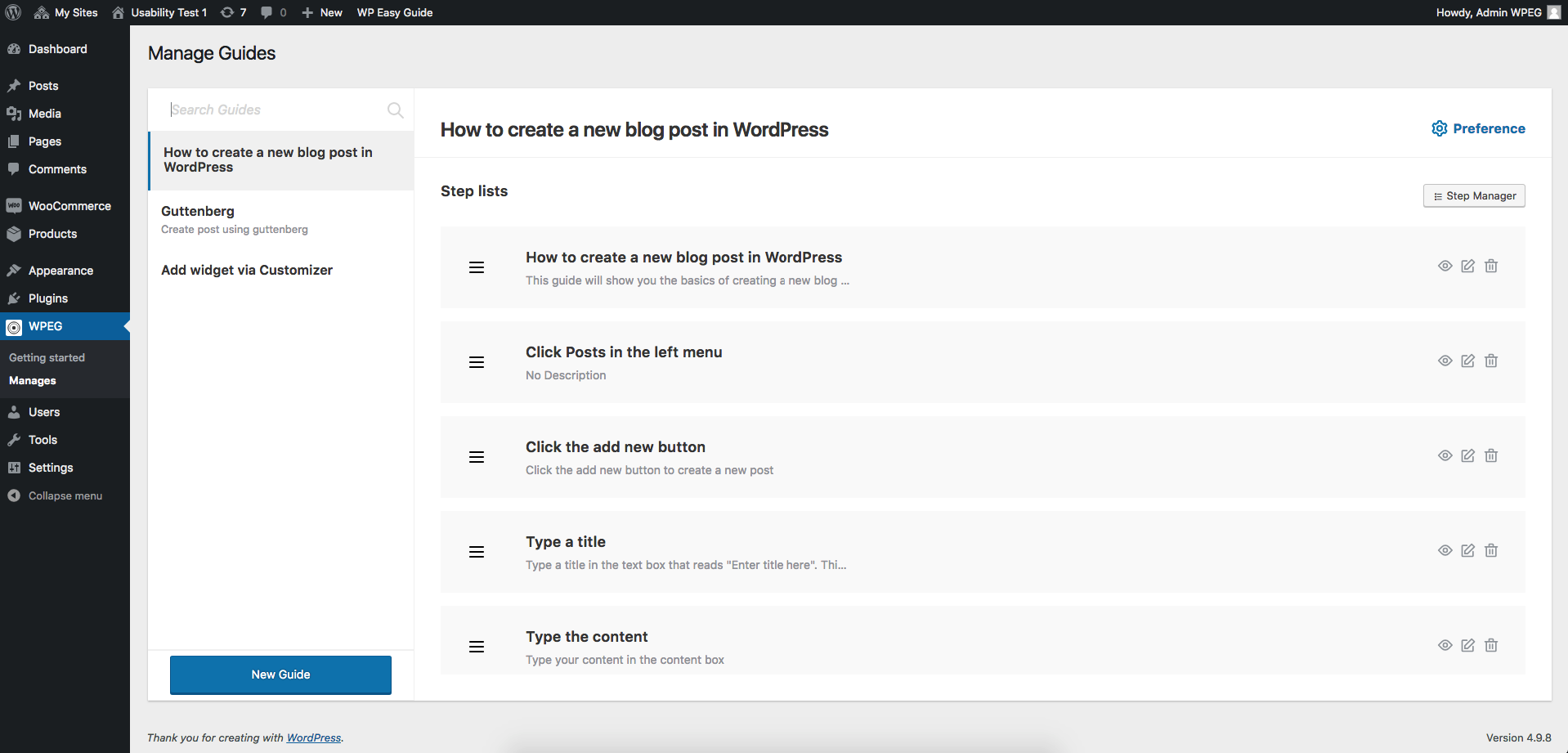Image resolution: width=1568 pixels, height=753 pixels.
Task: Click the search magnifier in Search Guides
Action: [395, 110]
